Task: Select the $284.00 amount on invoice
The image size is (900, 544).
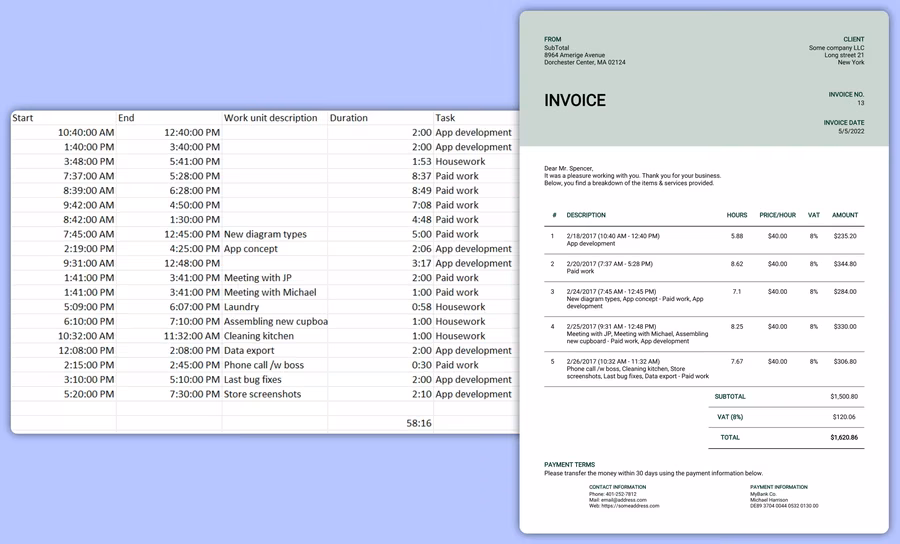Action: [x=845, y=292]
